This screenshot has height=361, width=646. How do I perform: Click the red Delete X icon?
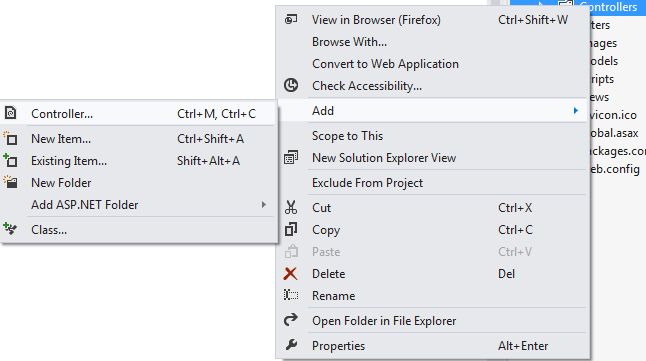pyautogui.click(x=290, y=274)
